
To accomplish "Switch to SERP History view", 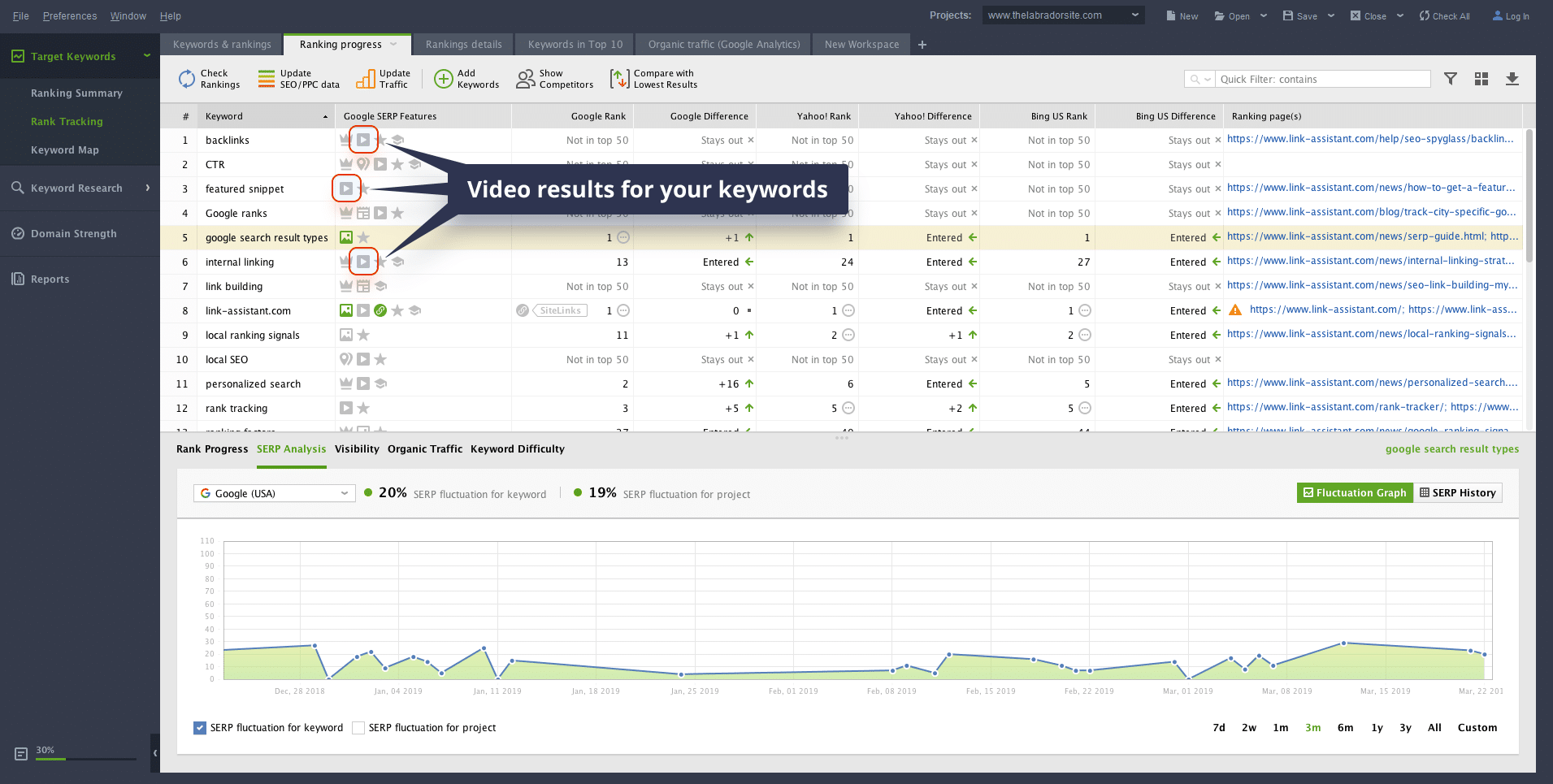I will pos(1459,492).
